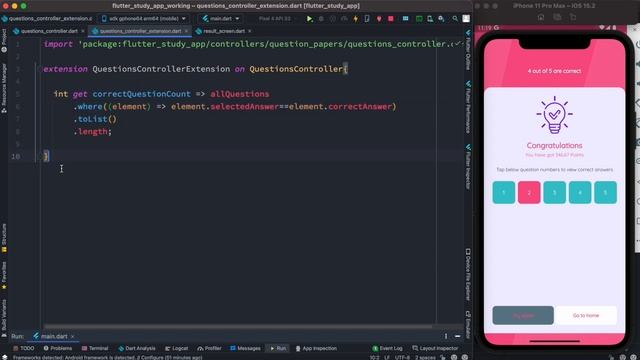640x360 pixels.
Task: Open the Problems tool window
Action: click(58, 348)
